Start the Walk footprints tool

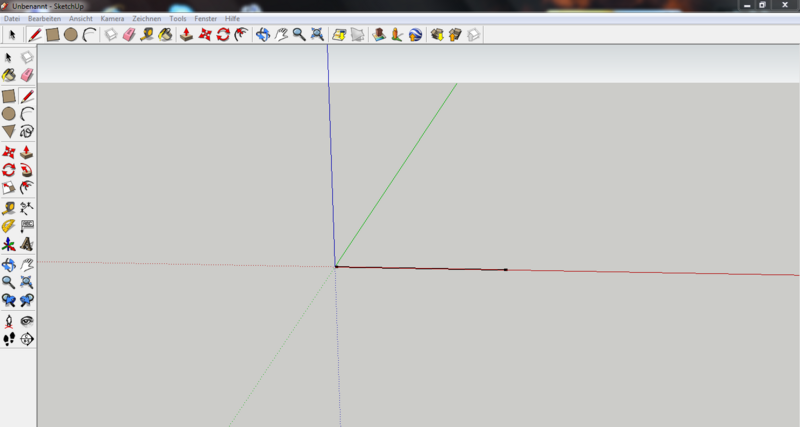pyautogui.click(x=9, y=340)
